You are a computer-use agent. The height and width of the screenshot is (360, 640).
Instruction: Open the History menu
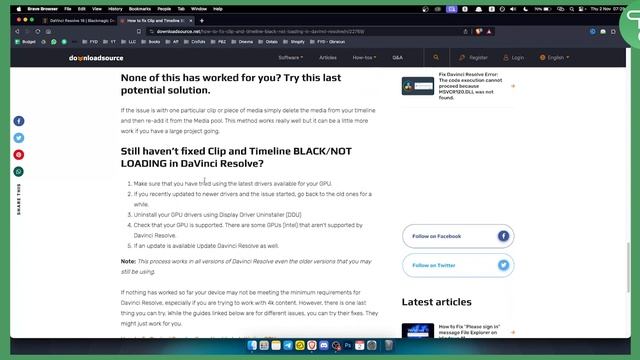(115, 9)
